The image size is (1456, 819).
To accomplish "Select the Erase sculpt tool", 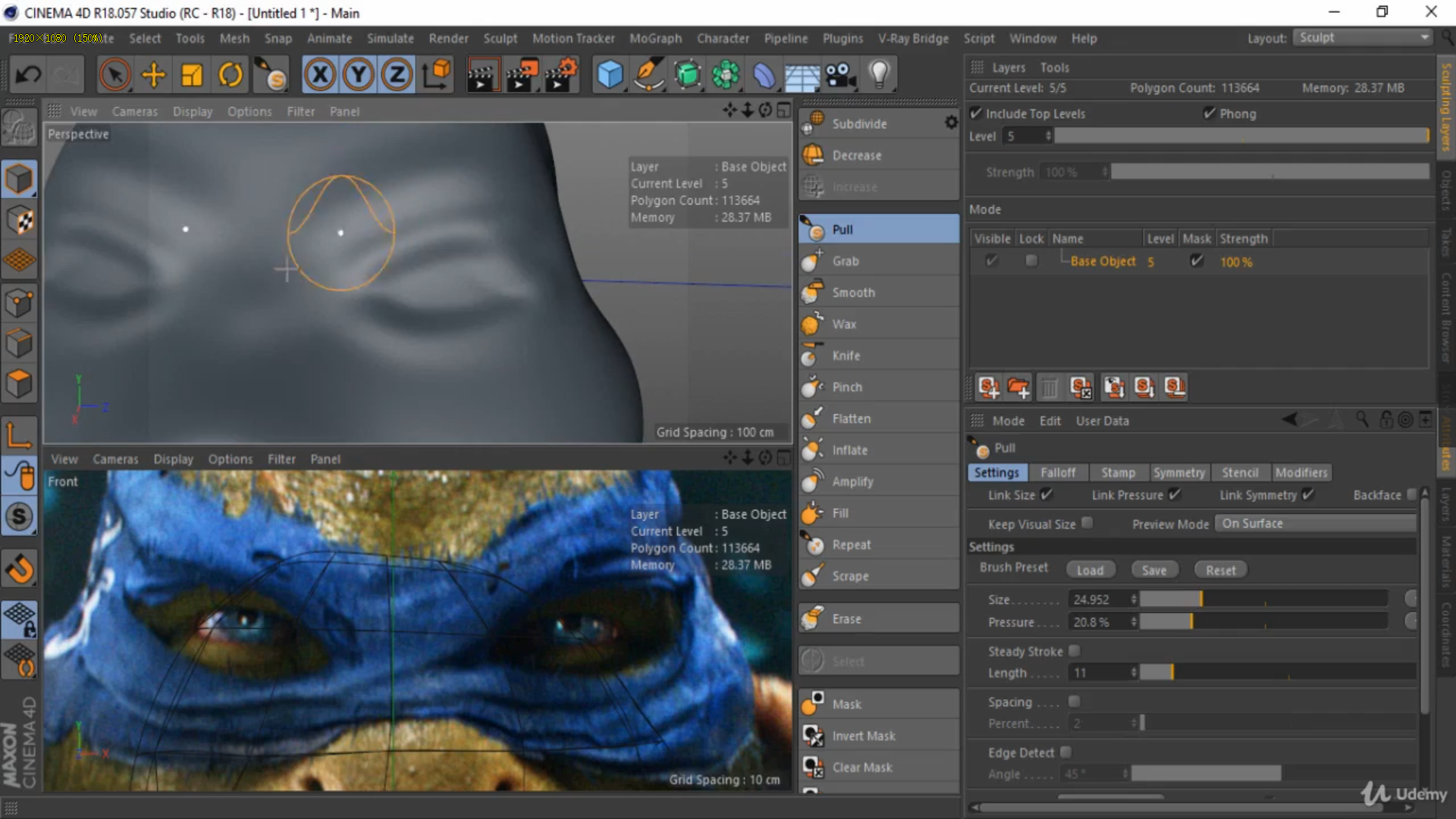I will click(878, 619).
